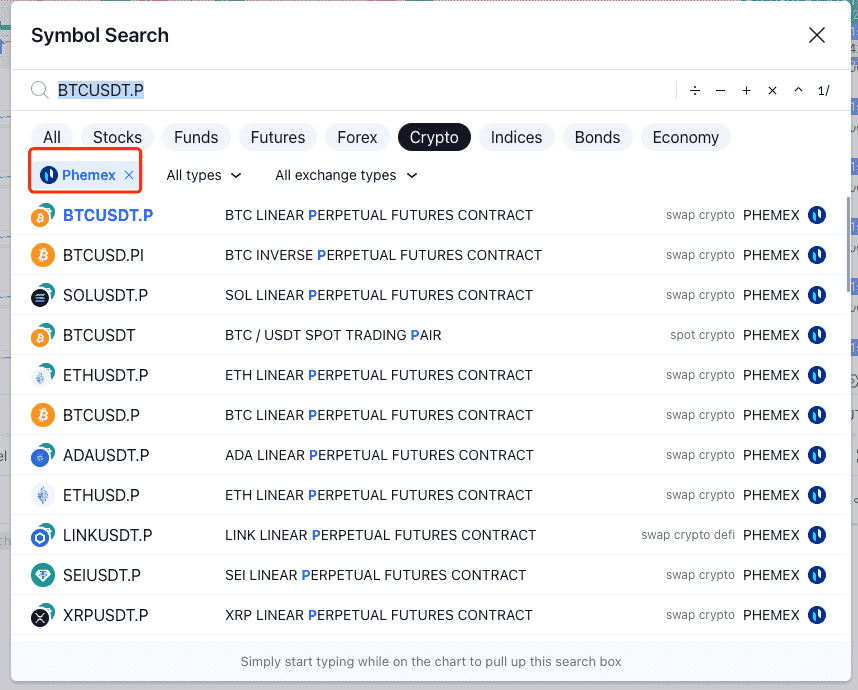Click Phemex logo in LINKUSDT.P row
This screenshot has width=858, height=690.
click(x=817, y=535)
